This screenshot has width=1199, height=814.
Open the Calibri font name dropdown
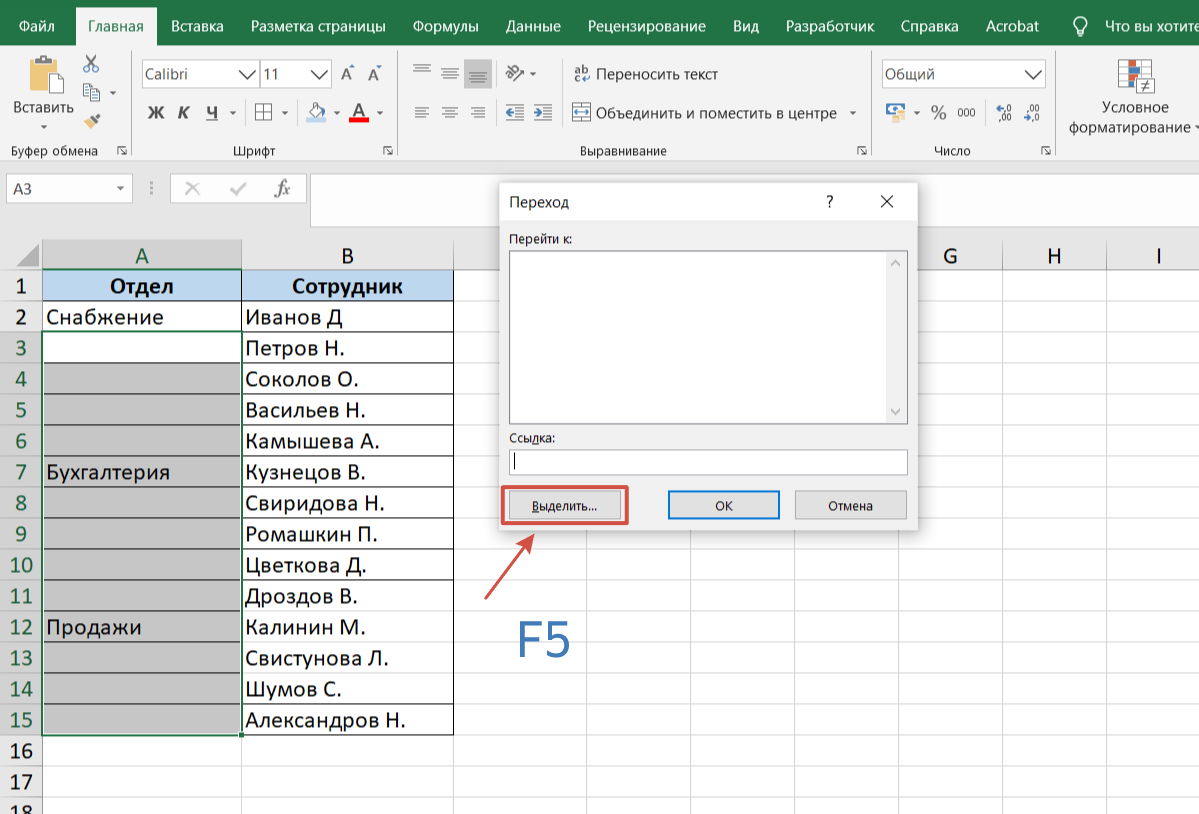point(246,74)
